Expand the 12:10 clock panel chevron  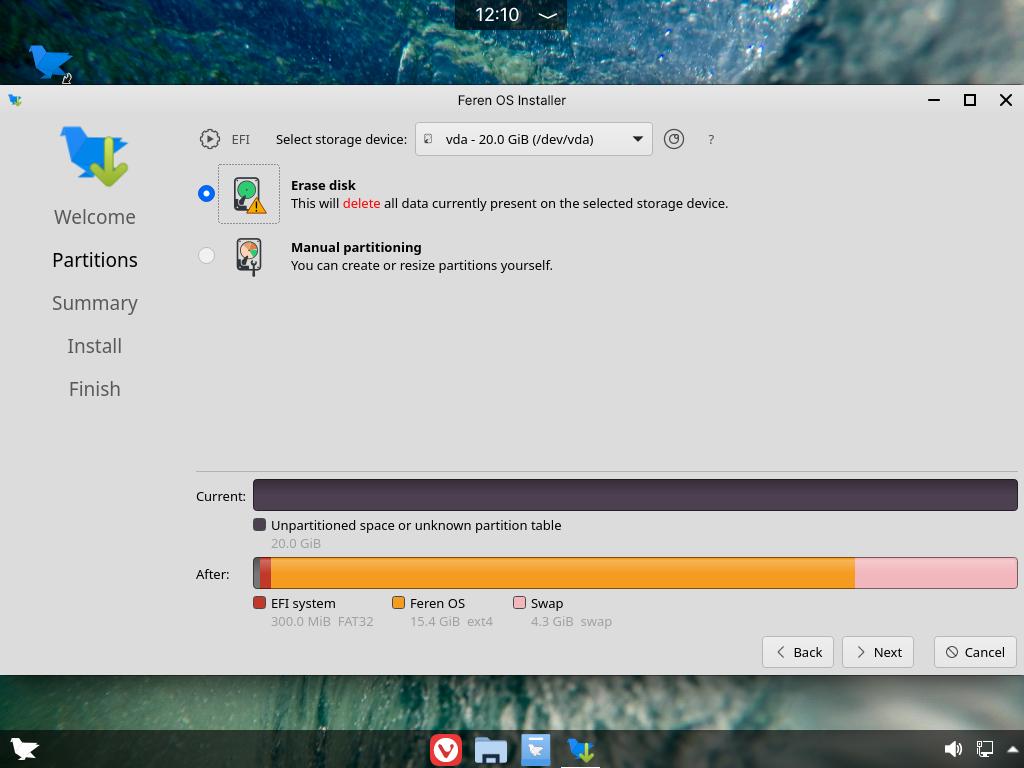547,15
